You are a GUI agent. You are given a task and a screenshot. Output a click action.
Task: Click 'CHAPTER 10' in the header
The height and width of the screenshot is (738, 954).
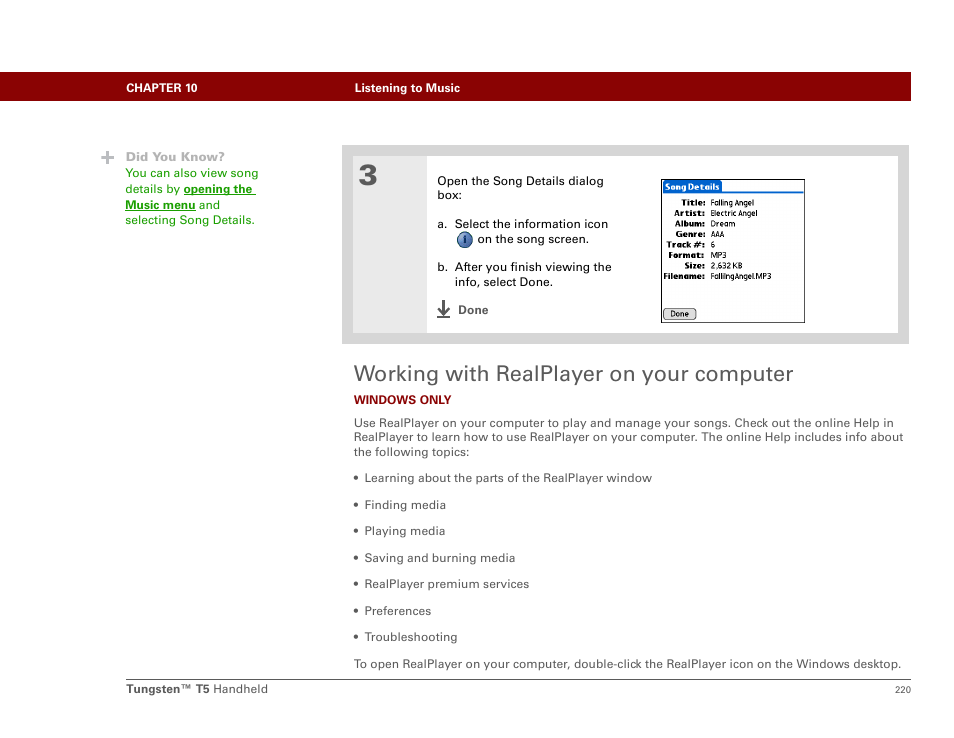[162, 88]
